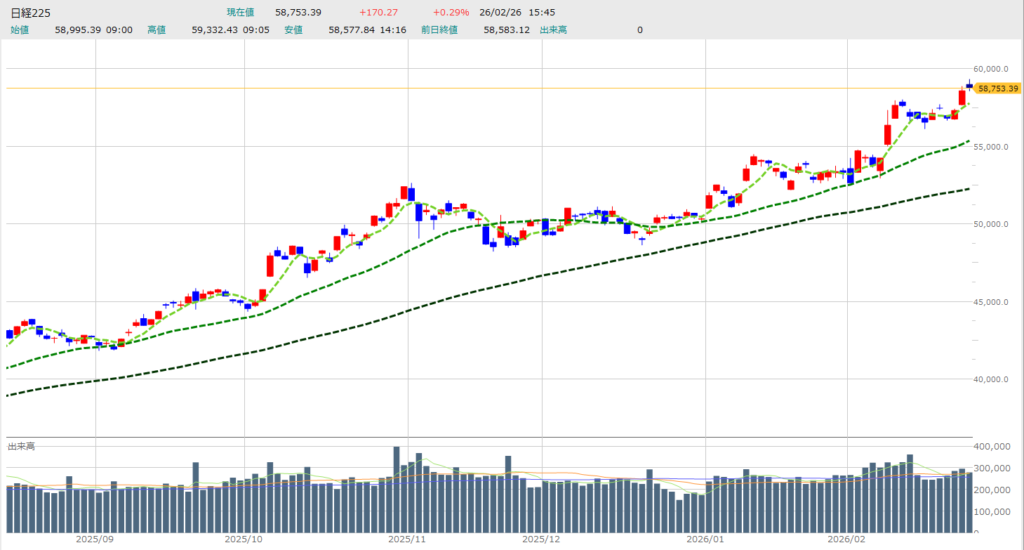The image size is (1024, 550).
Task: Click the 2025/12 date axis label
Action: [x=541, y=539]
